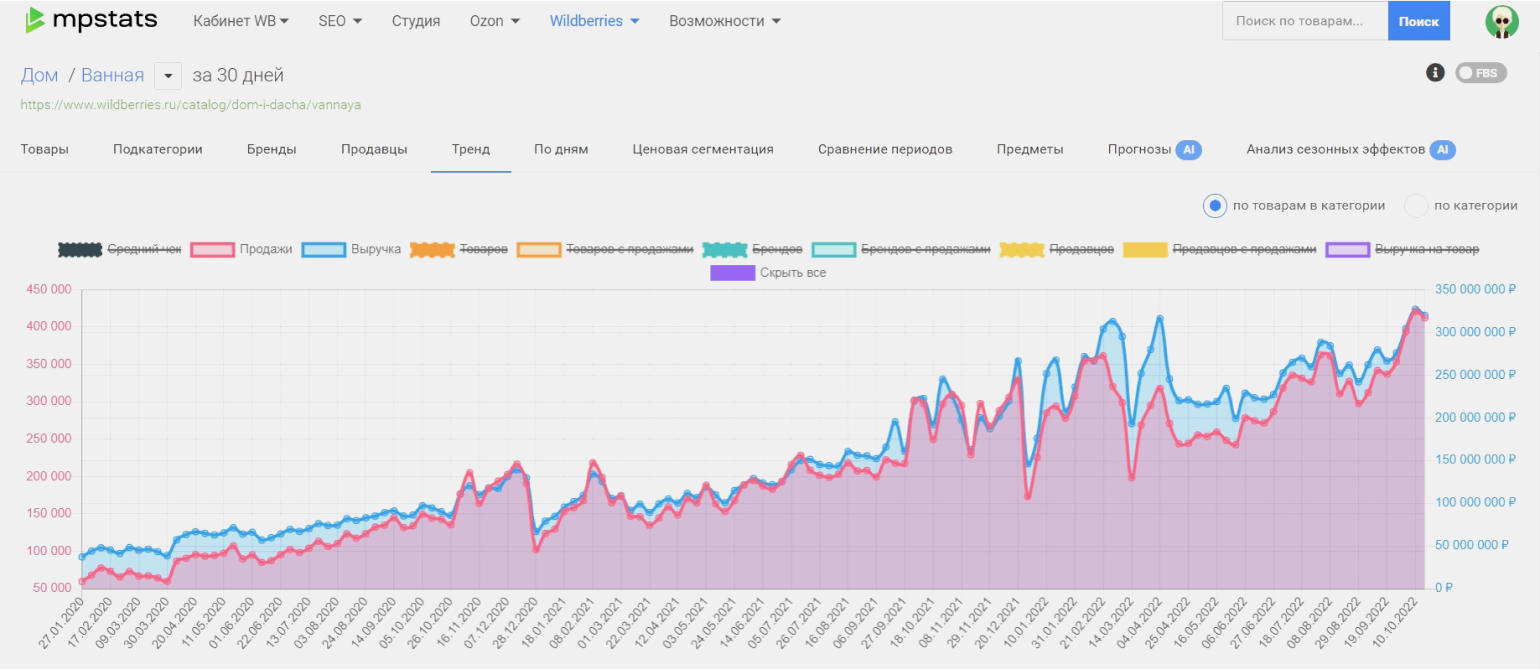Image resolution: width=1540 pixels, height=670 pixels.
Task: Open 'Анализ сезонных эффектов' AI tab
Action: 1351,149
